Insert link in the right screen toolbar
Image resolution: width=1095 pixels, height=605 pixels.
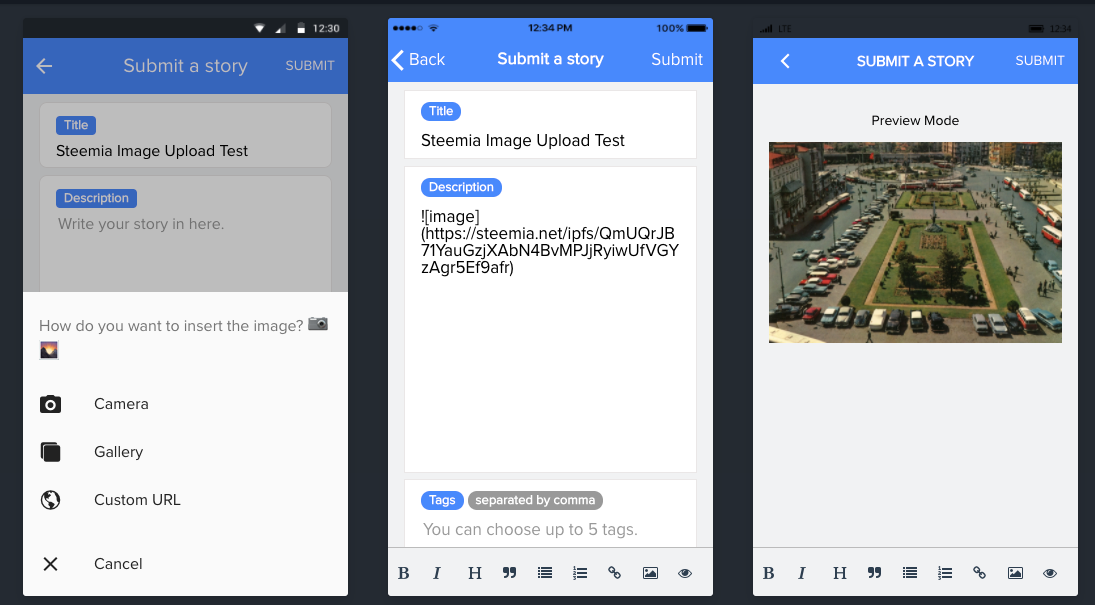pyautogui.click(x=980, y=573)
